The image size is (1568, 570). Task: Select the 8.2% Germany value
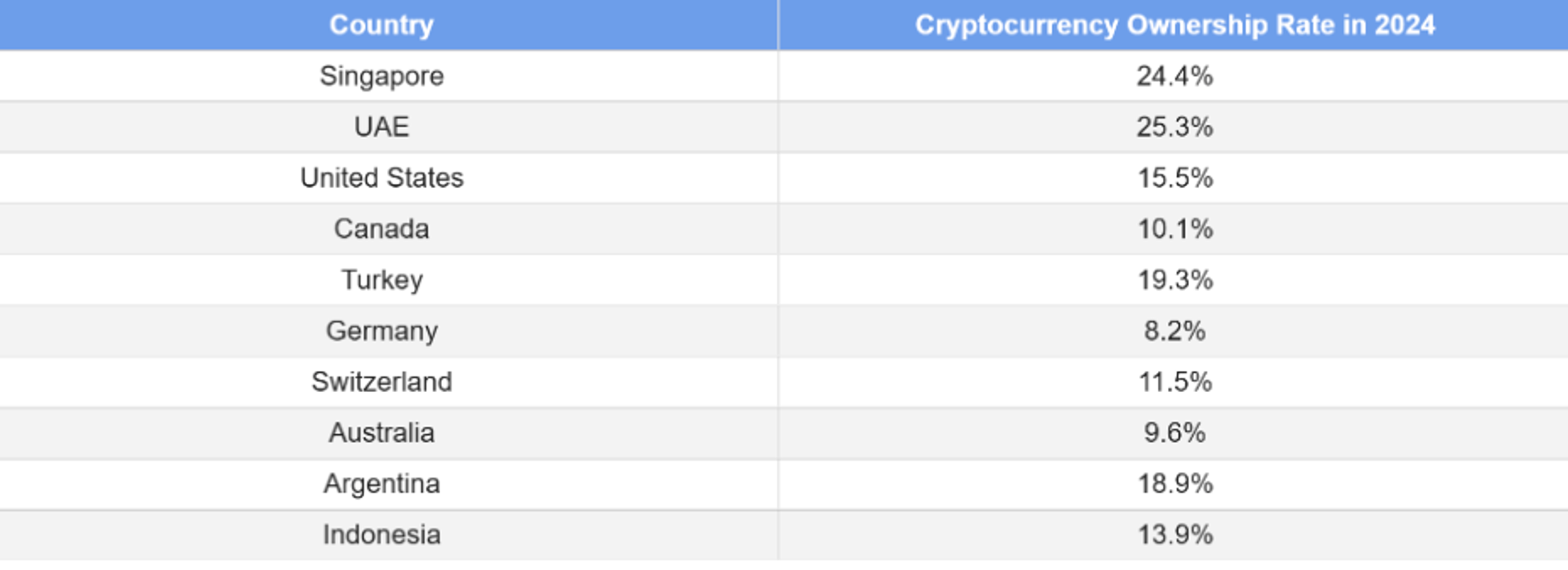point(1174,331)
